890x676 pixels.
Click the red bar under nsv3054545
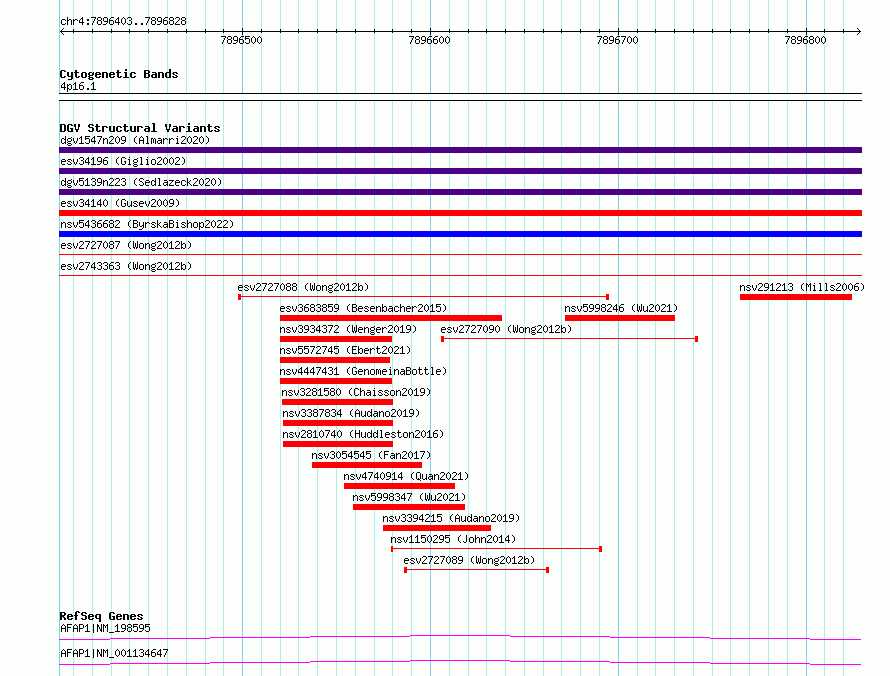367,465
